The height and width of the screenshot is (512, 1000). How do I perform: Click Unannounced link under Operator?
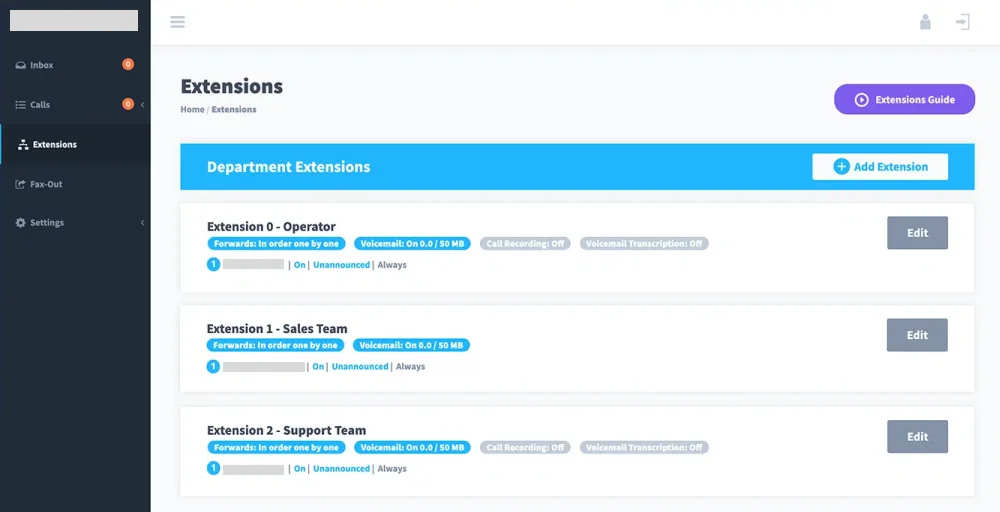pos(341,265)
